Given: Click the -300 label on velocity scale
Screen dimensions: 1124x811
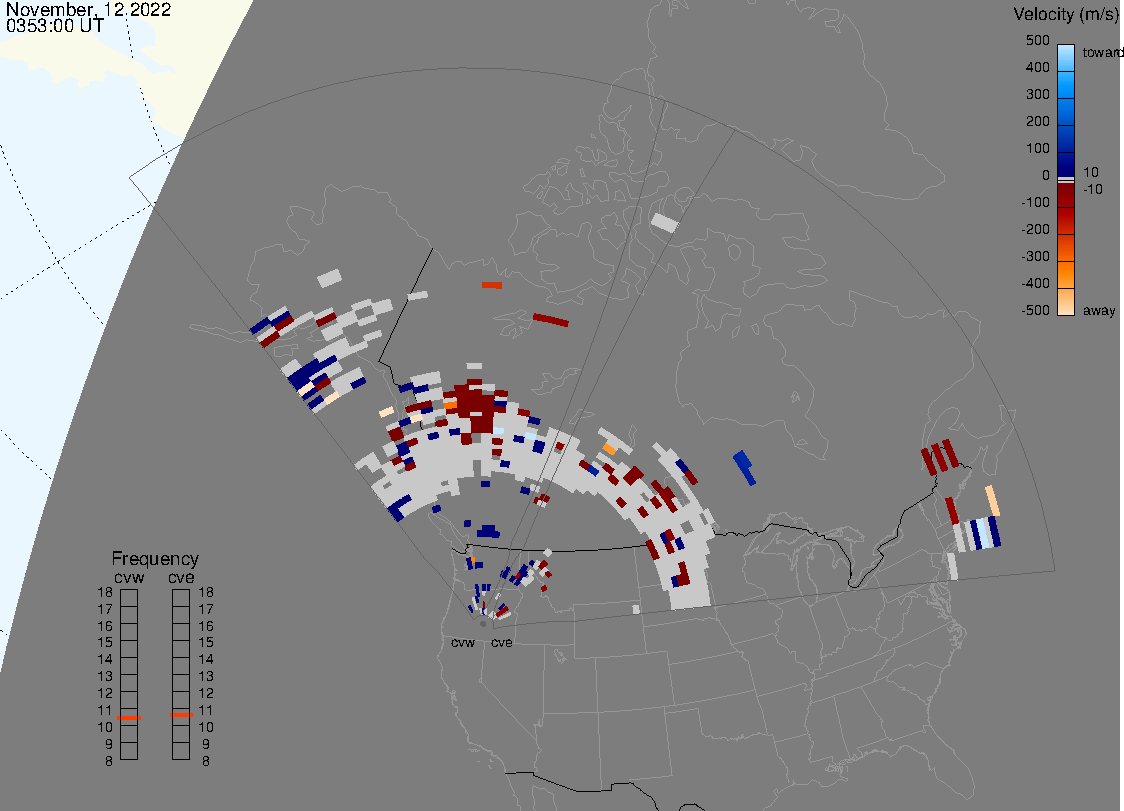Looking at the screenshot, I should [x=1035, y=257].
